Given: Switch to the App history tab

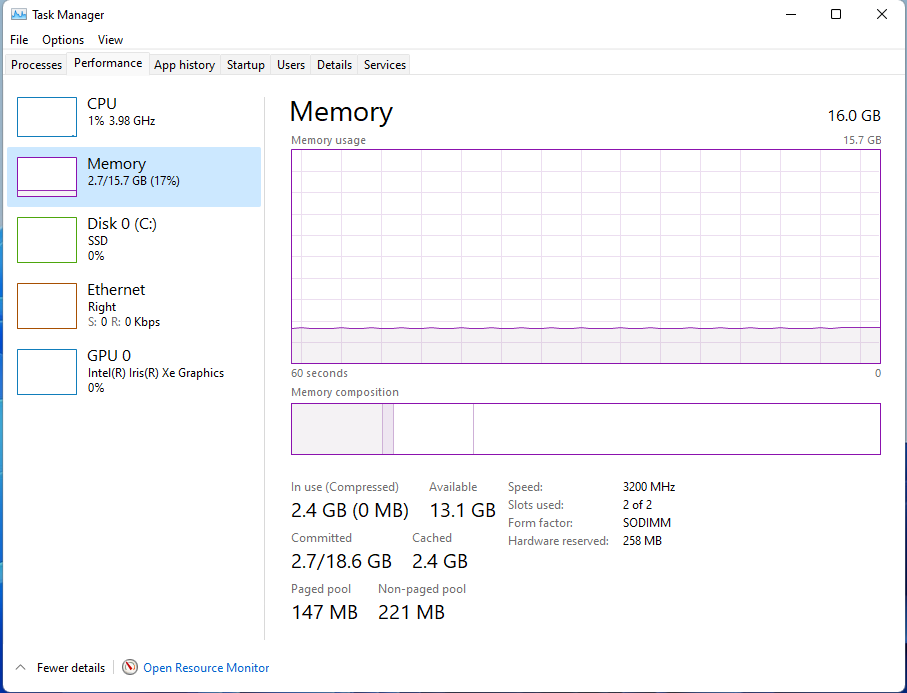Looking at the screenshot, I should tap(185, 65).
